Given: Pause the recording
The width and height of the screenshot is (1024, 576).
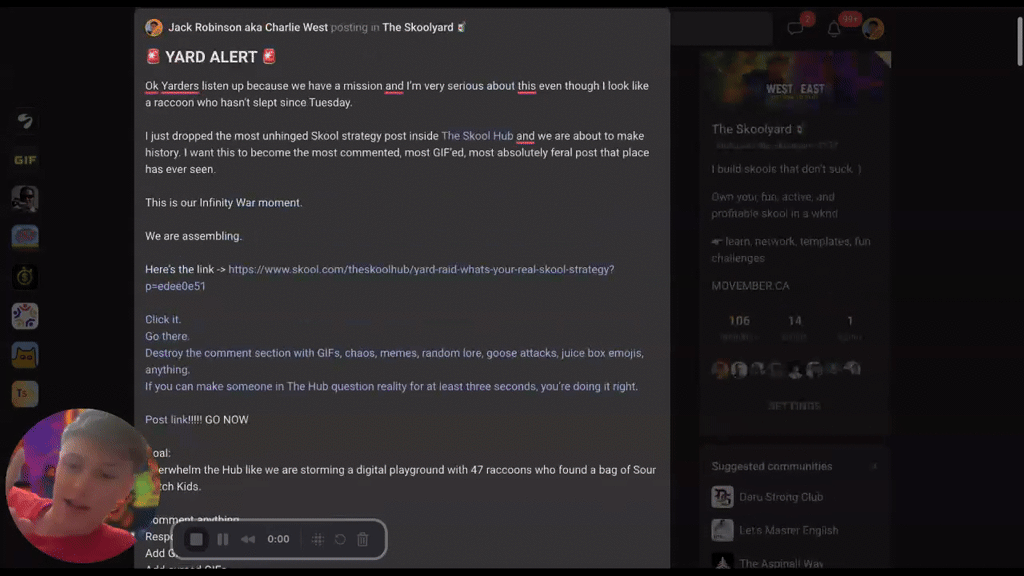Looking at the screenshot, I should pos(223,539).
